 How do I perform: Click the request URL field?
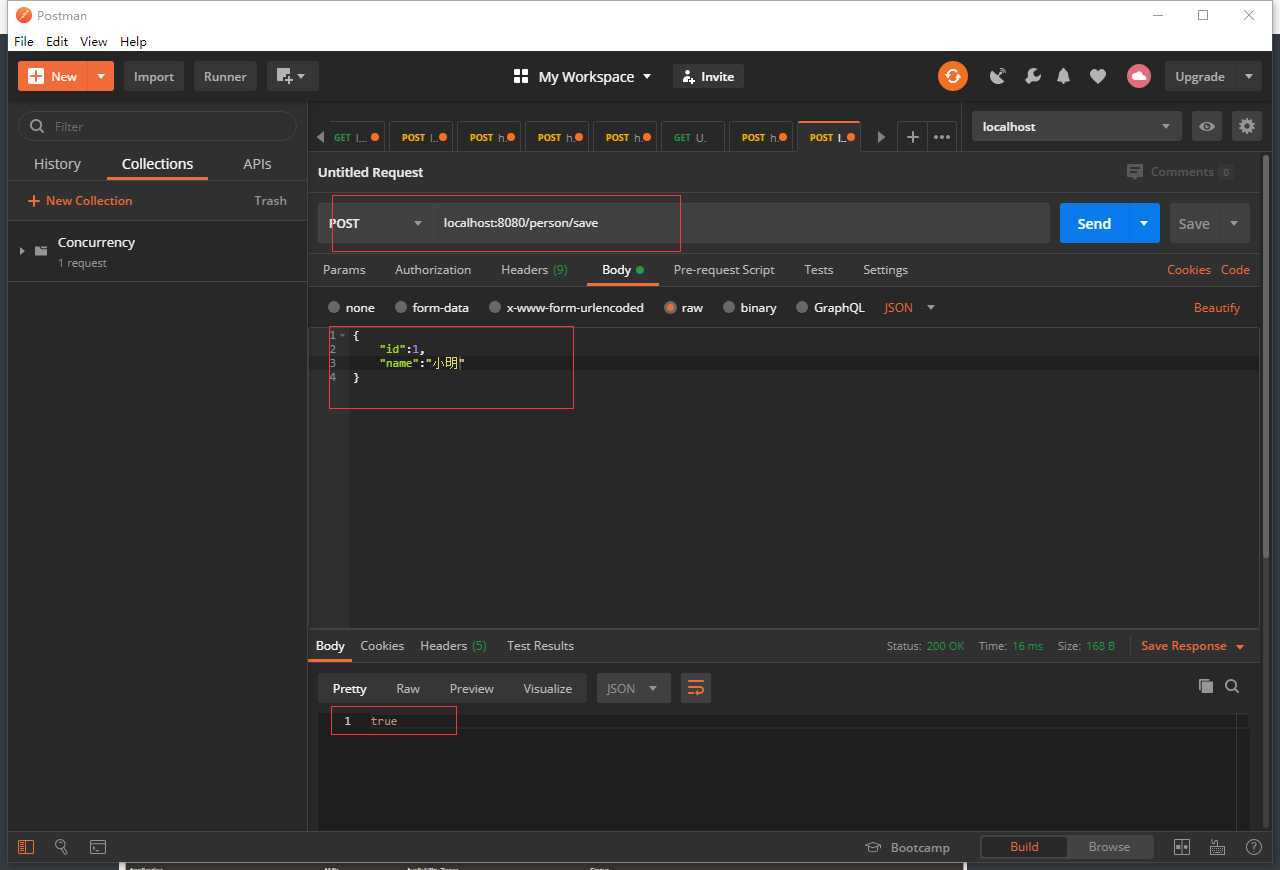point(741,223)
